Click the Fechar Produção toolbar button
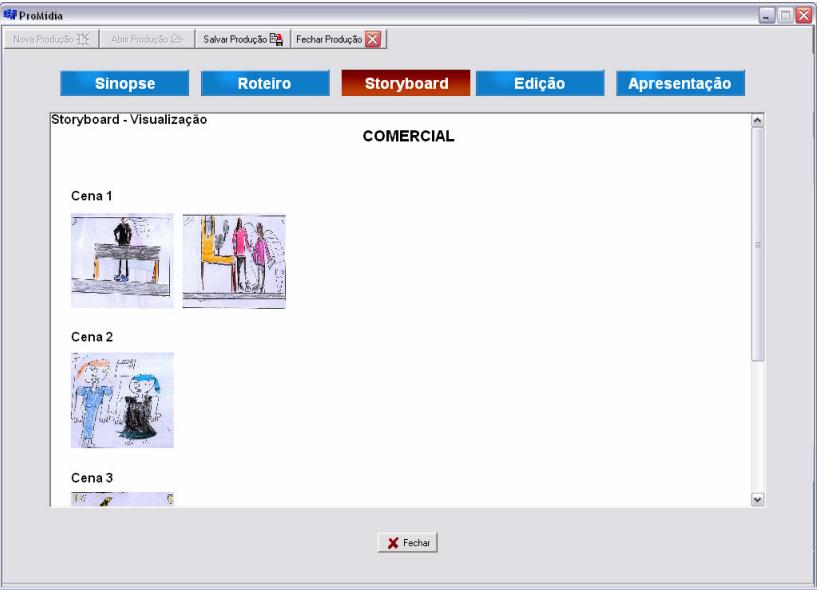Screen dimensions: 819x590 pos(339,39)
